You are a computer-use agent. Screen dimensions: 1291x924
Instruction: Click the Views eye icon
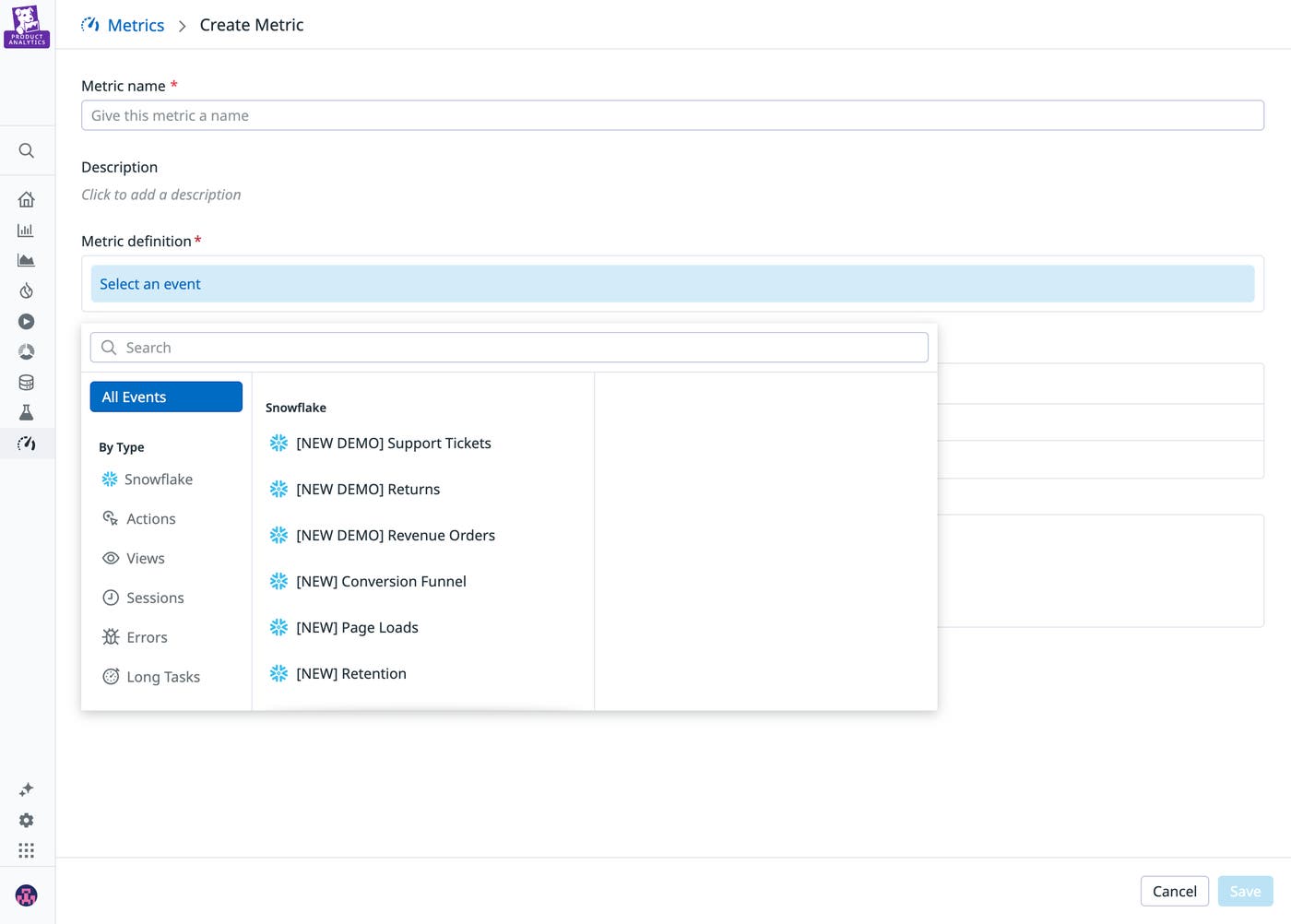coord(111,558)
